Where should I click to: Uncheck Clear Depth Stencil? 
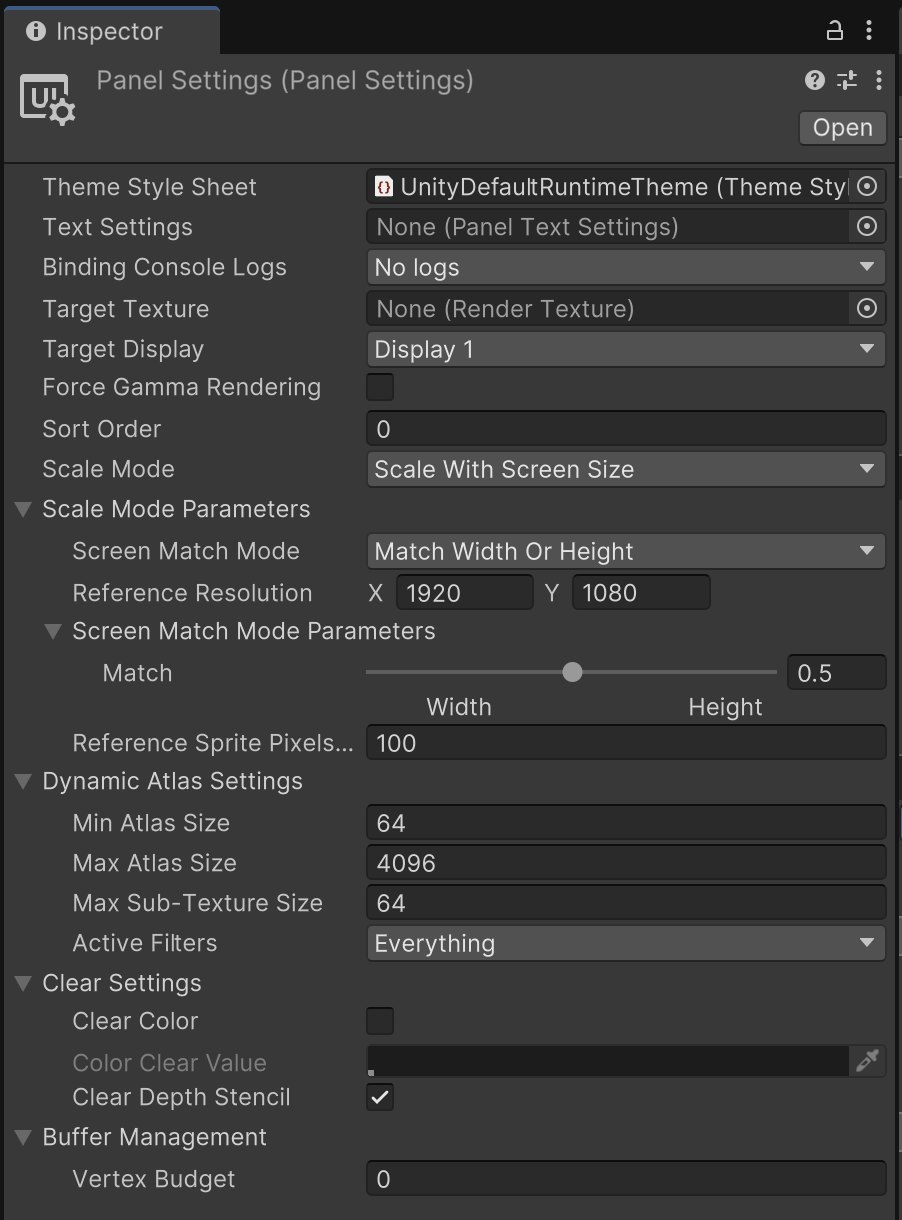click(x=380, y=1097)
